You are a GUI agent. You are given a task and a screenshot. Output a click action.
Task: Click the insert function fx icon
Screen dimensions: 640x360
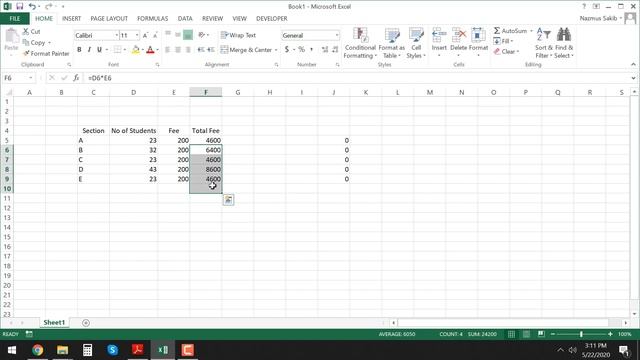click(x=76, y=78)
